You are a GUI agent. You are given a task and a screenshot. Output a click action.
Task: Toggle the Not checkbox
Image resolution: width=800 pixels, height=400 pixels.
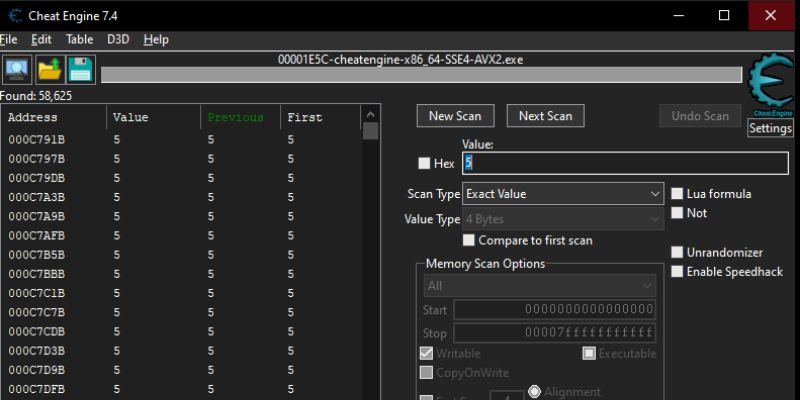coord(677,213)
